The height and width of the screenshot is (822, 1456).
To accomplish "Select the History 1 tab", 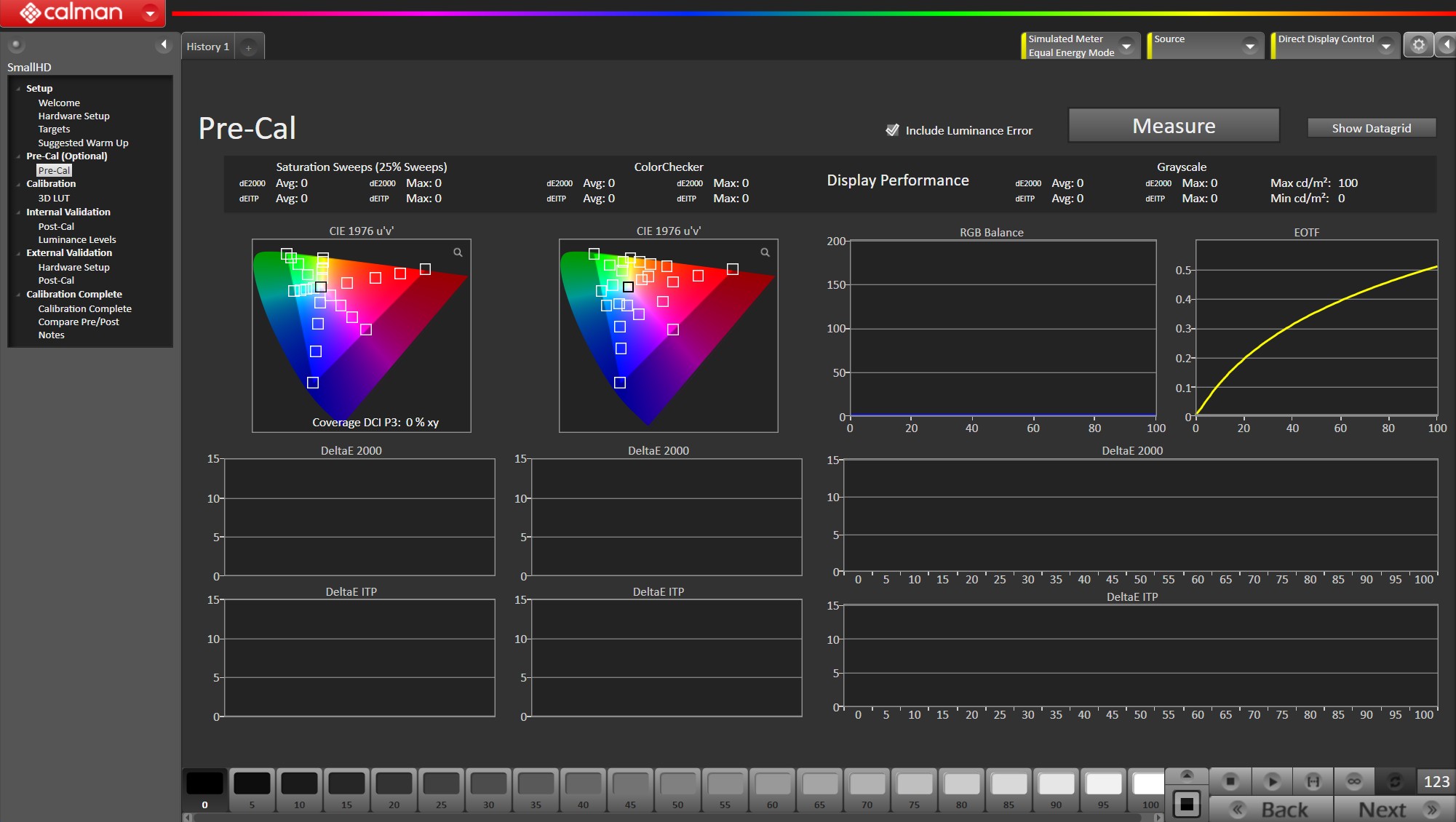I will click(x=207, y=47).
